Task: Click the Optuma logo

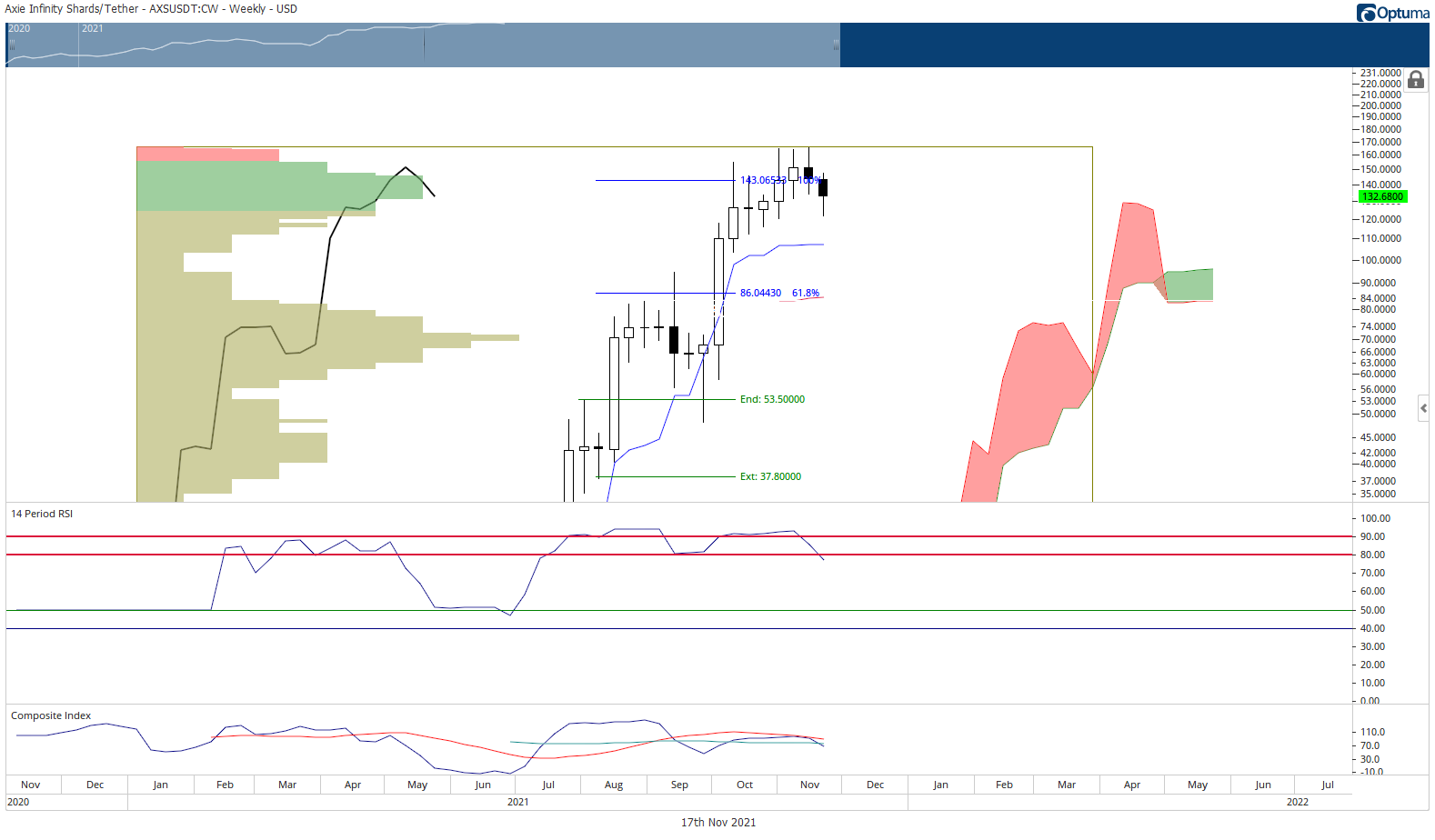Action: (1392, 13)
